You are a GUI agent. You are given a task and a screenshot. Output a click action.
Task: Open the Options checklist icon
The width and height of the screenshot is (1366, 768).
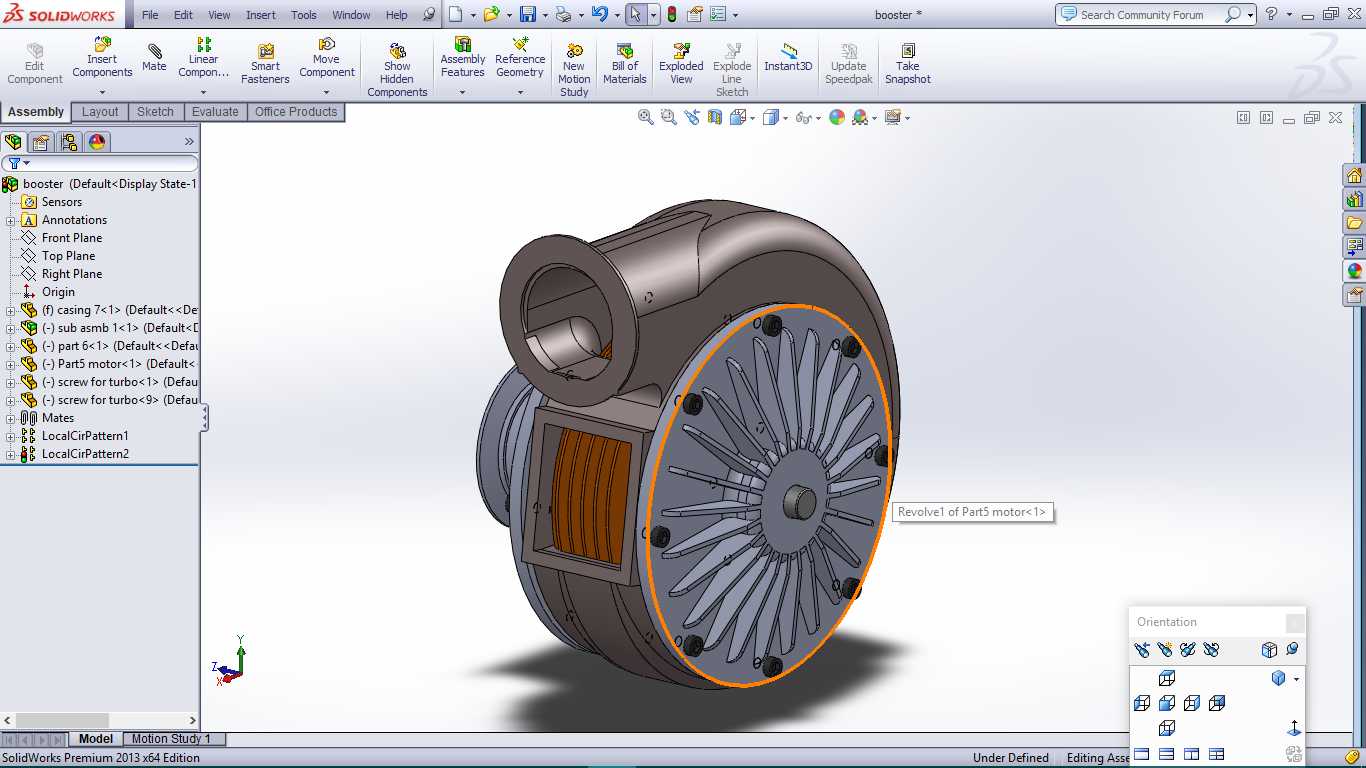click(718, 14)
